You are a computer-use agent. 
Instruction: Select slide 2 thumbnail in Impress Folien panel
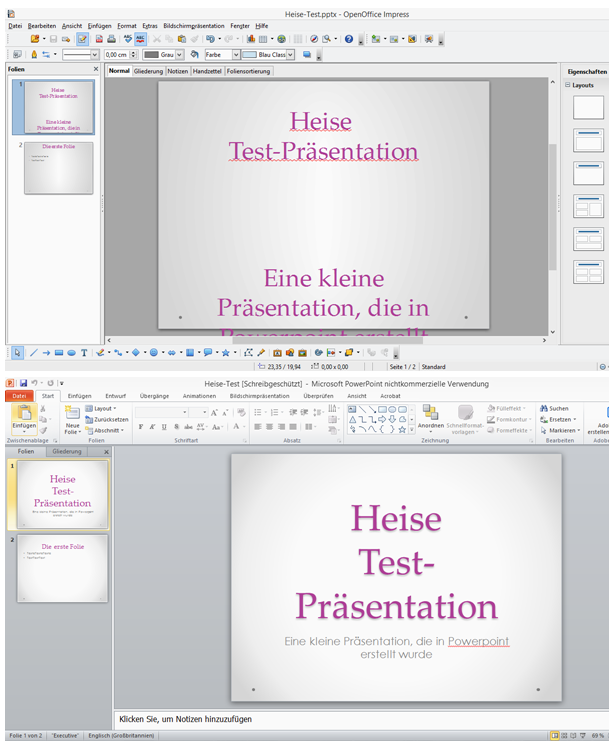[59, 168]
